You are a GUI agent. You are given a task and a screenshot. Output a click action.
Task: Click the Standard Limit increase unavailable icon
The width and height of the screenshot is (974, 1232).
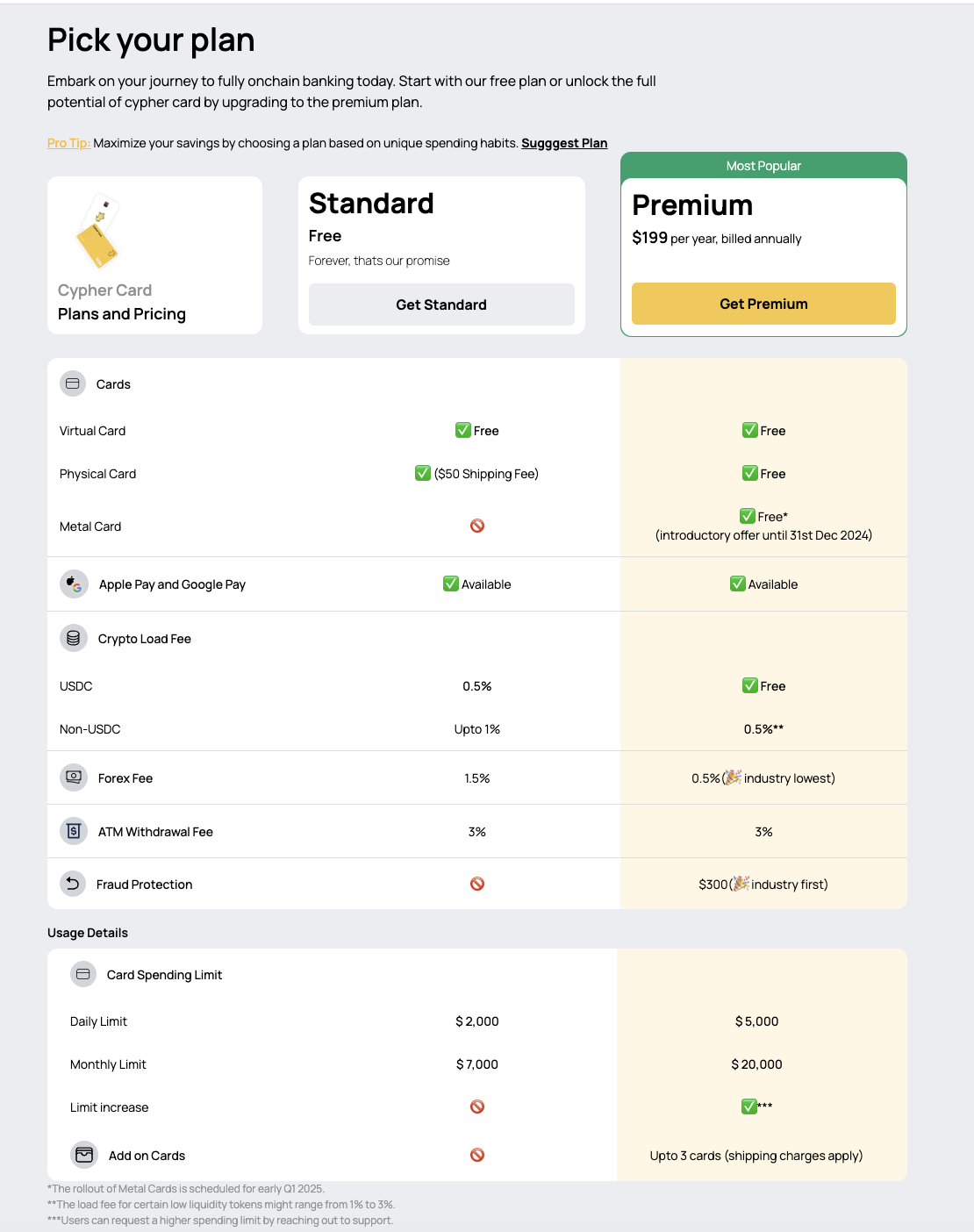click(477, 1107)
